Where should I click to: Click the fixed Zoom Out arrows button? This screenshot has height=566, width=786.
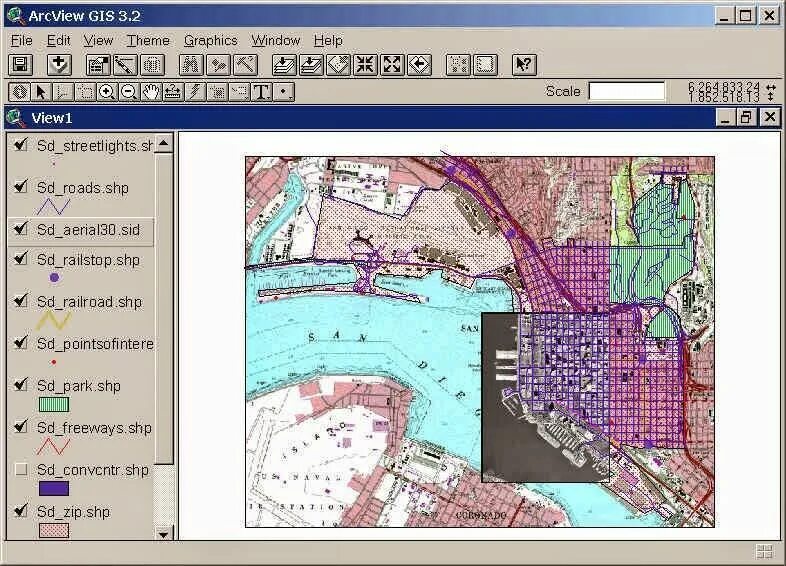coord(392,65)
